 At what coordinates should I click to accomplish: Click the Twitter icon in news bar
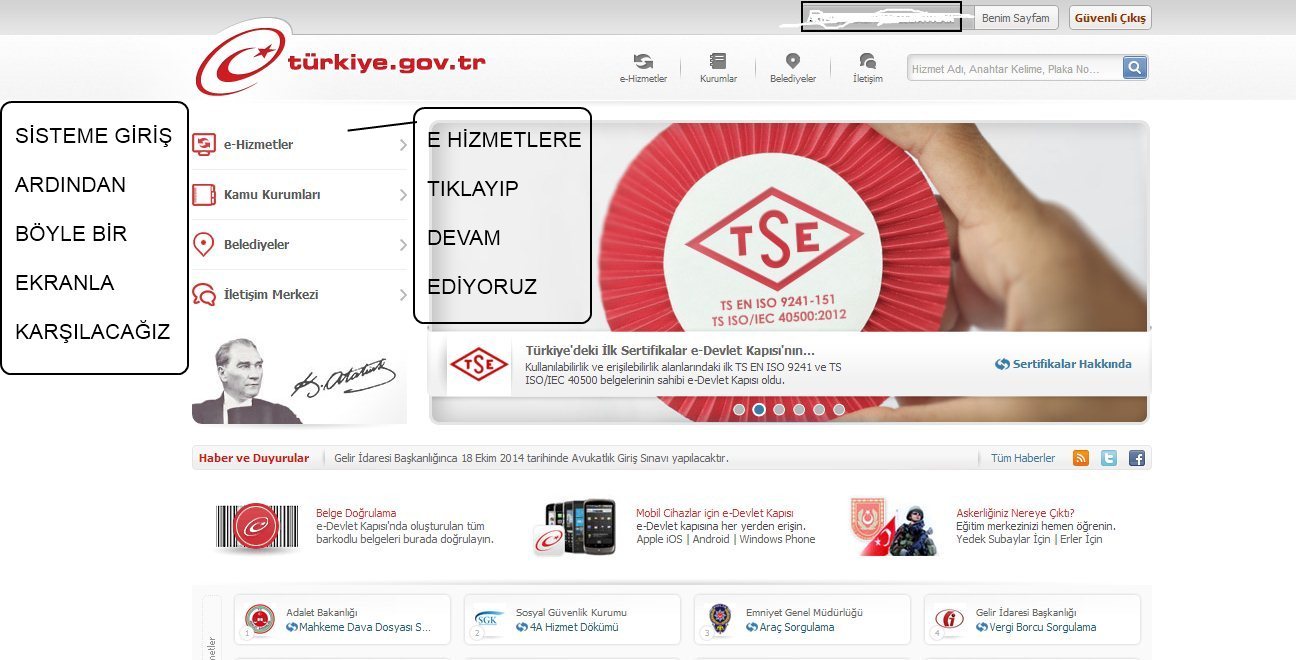pyautogui.click(x=1108, y=458)
